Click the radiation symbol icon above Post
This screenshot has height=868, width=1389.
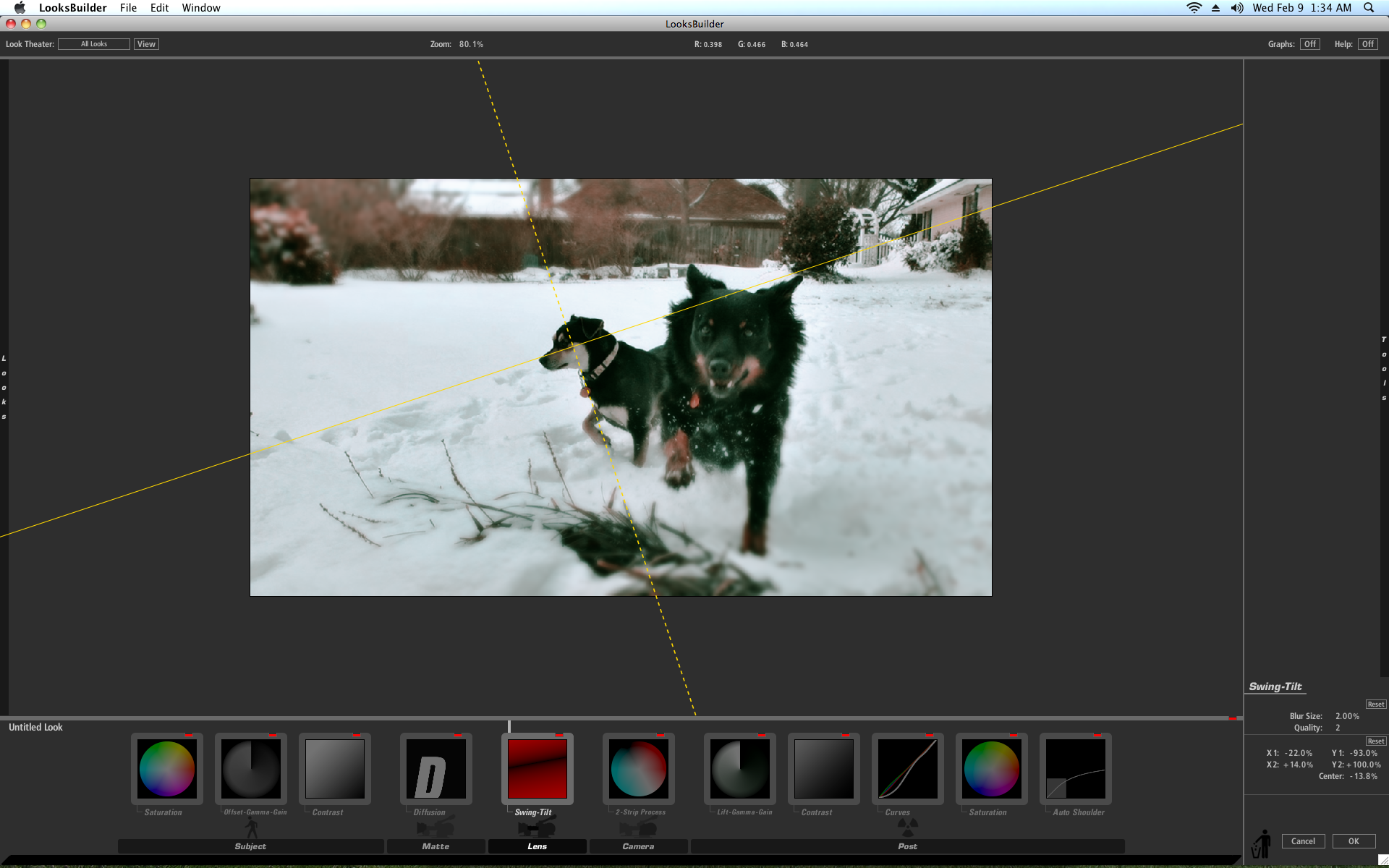tap(908, 827)
